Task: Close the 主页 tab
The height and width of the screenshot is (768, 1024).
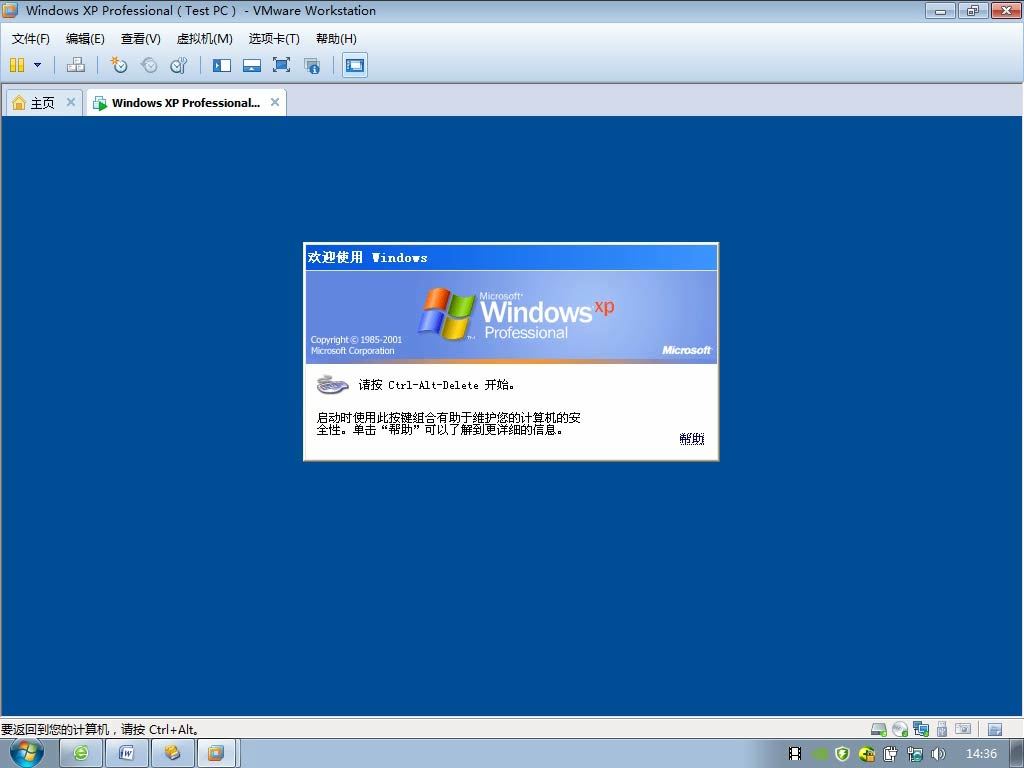Action: pyautogui.click(x=71, y=102)
